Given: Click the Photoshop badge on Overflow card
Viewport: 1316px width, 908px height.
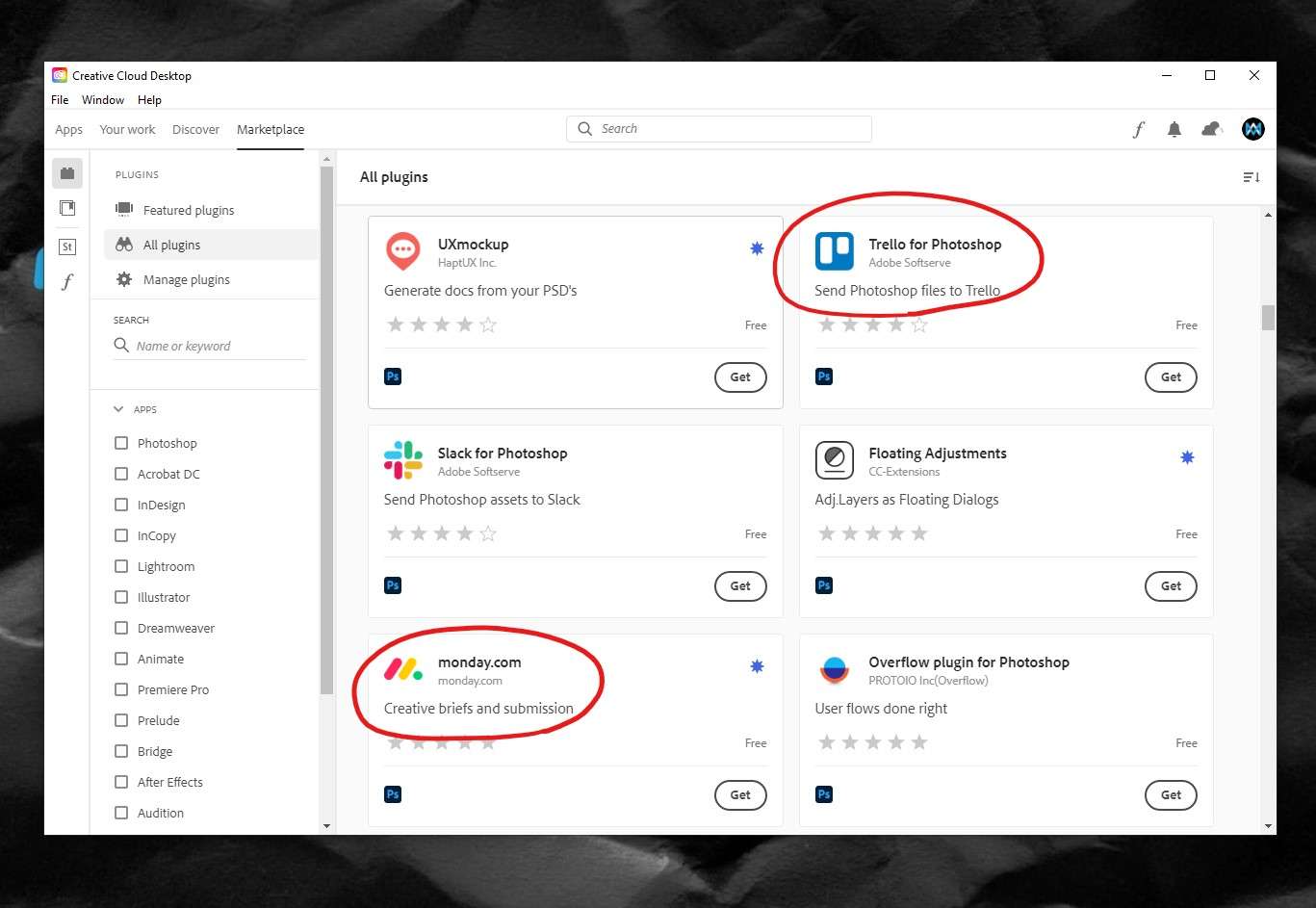Looking at the screenshot, I should [824, 794].
